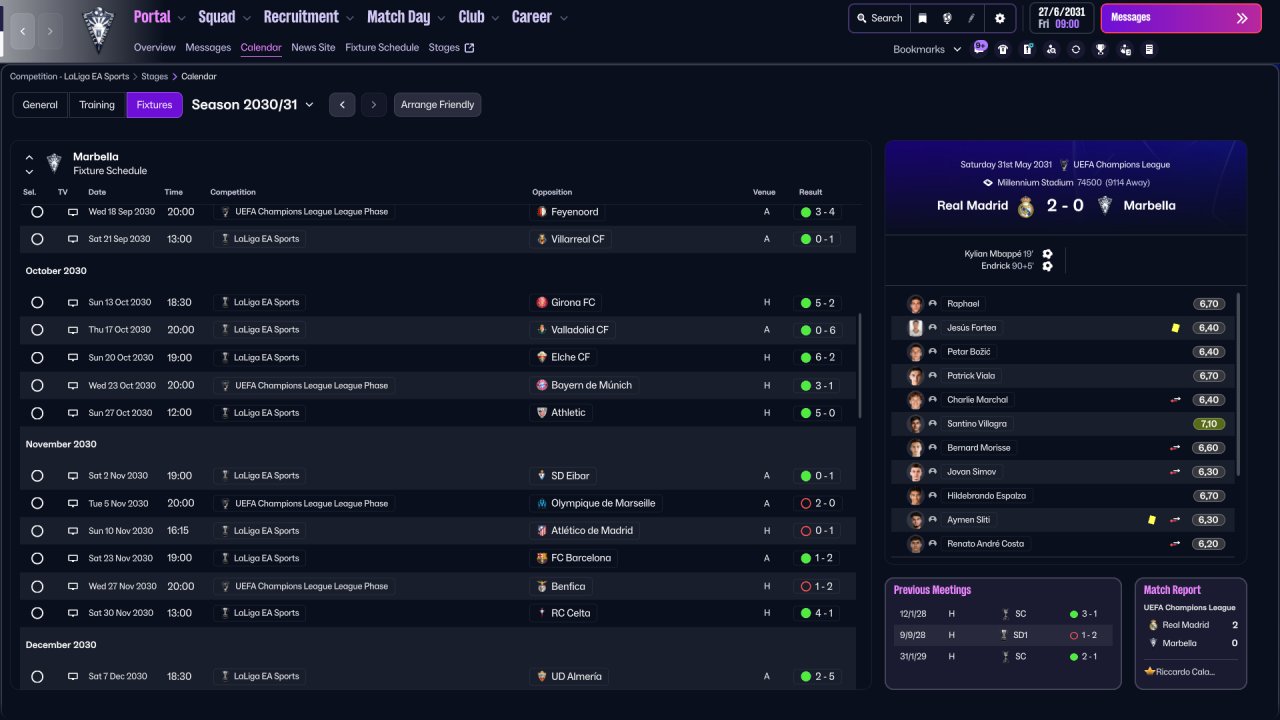Image resolution: width=1280 pixels, height=720 pixels.
Task: Go back with the left arrow navigation button
Action: pyautogui.click(x=23, y=32)
